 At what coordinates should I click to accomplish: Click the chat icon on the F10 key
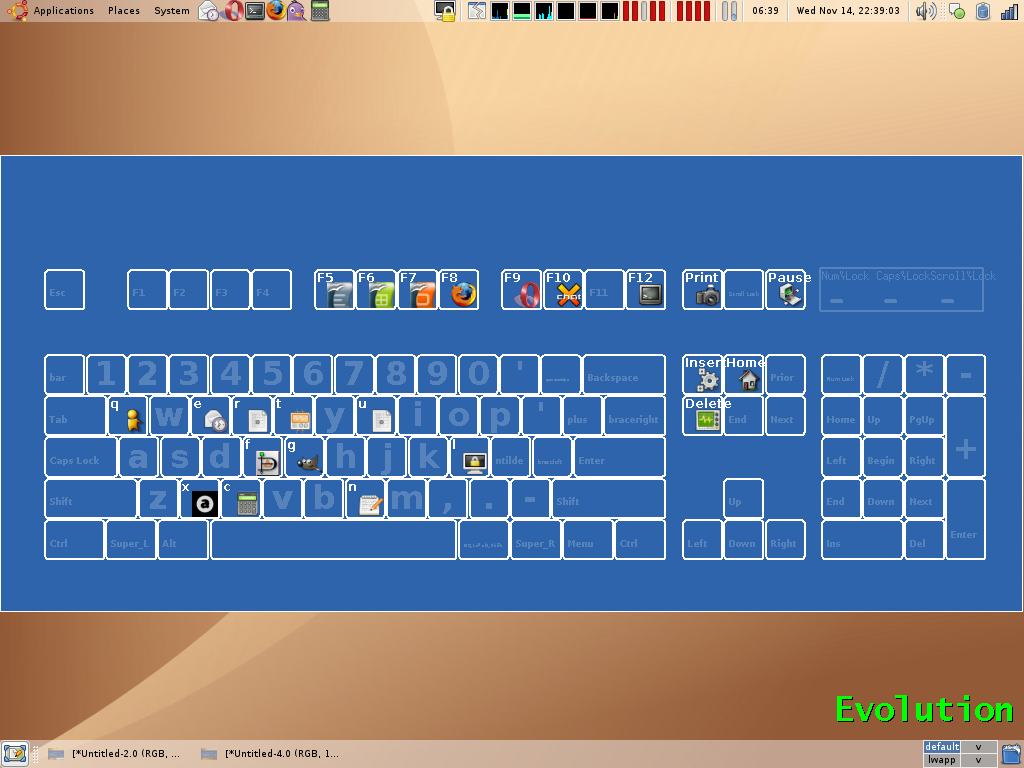point(568,295)
